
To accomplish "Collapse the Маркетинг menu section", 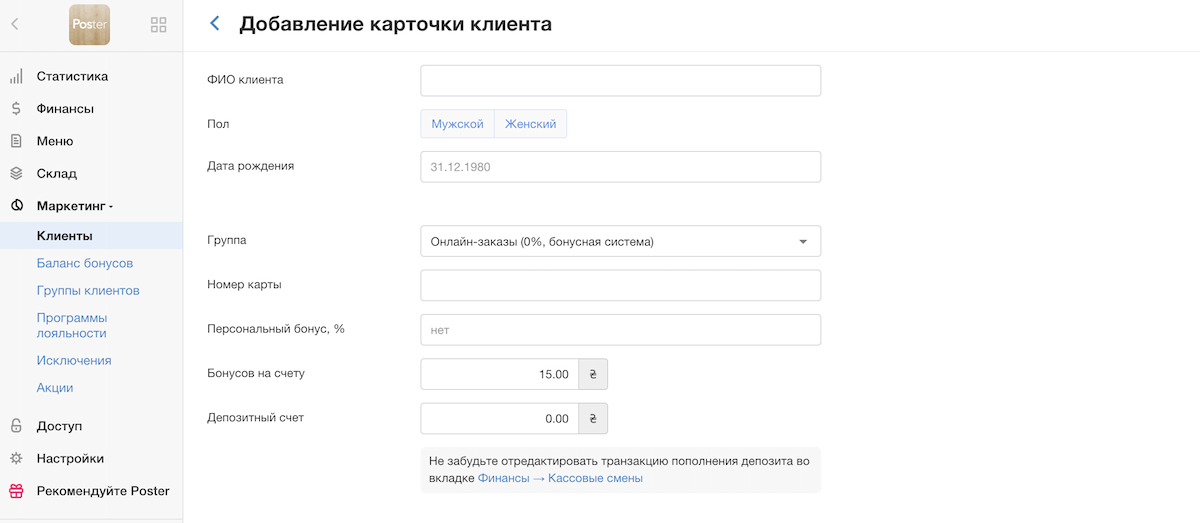I will point(75,206).
